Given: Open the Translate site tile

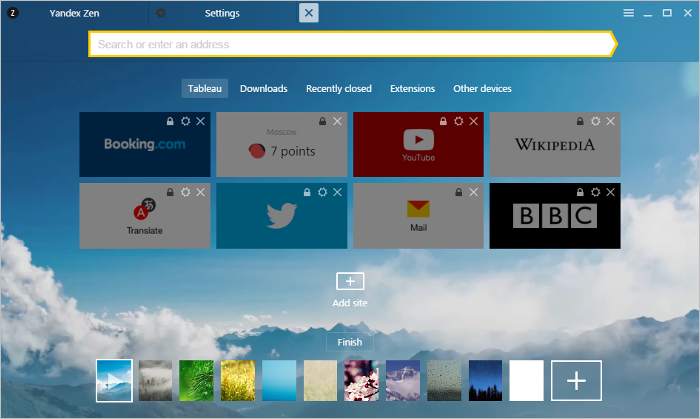Looking at the screenshot, I should coord(145,216).
